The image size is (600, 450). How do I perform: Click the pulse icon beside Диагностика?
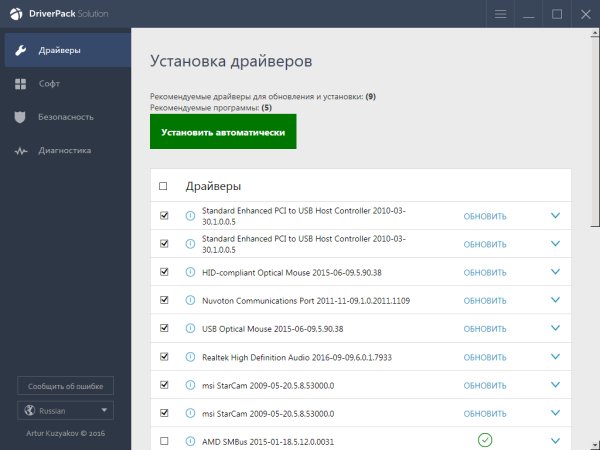click(x=20, y=151)
